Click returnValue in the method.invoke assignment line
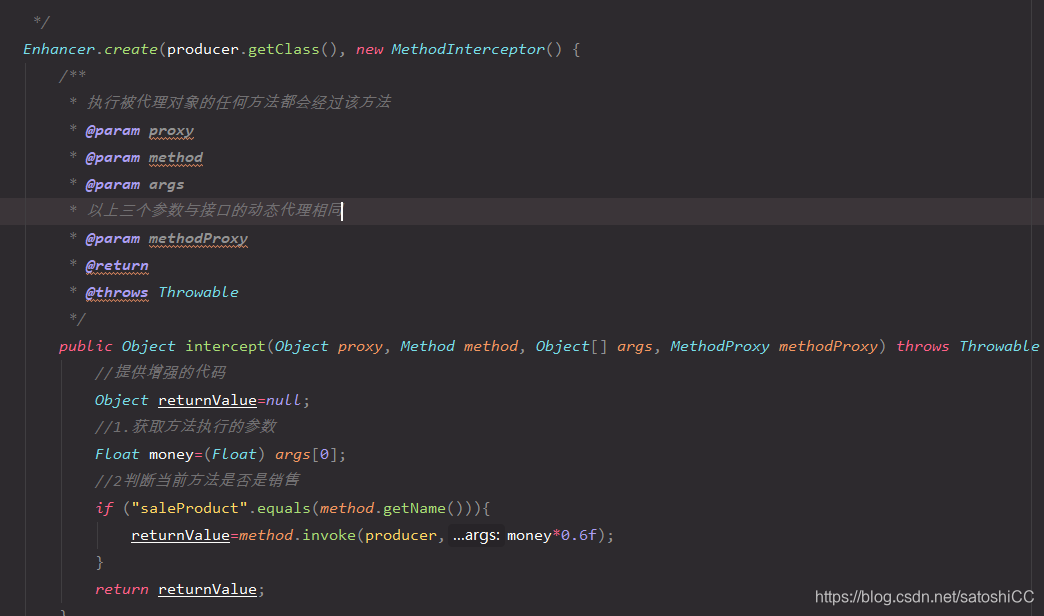This screenshot has height=616, width=1044. [180, 535]
